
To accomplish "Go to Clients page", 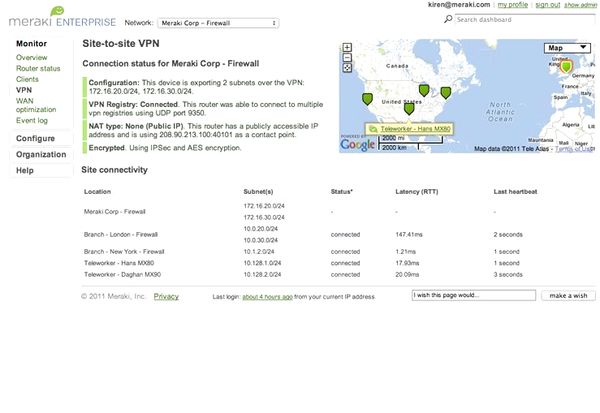I will click(x=27, y=79).
